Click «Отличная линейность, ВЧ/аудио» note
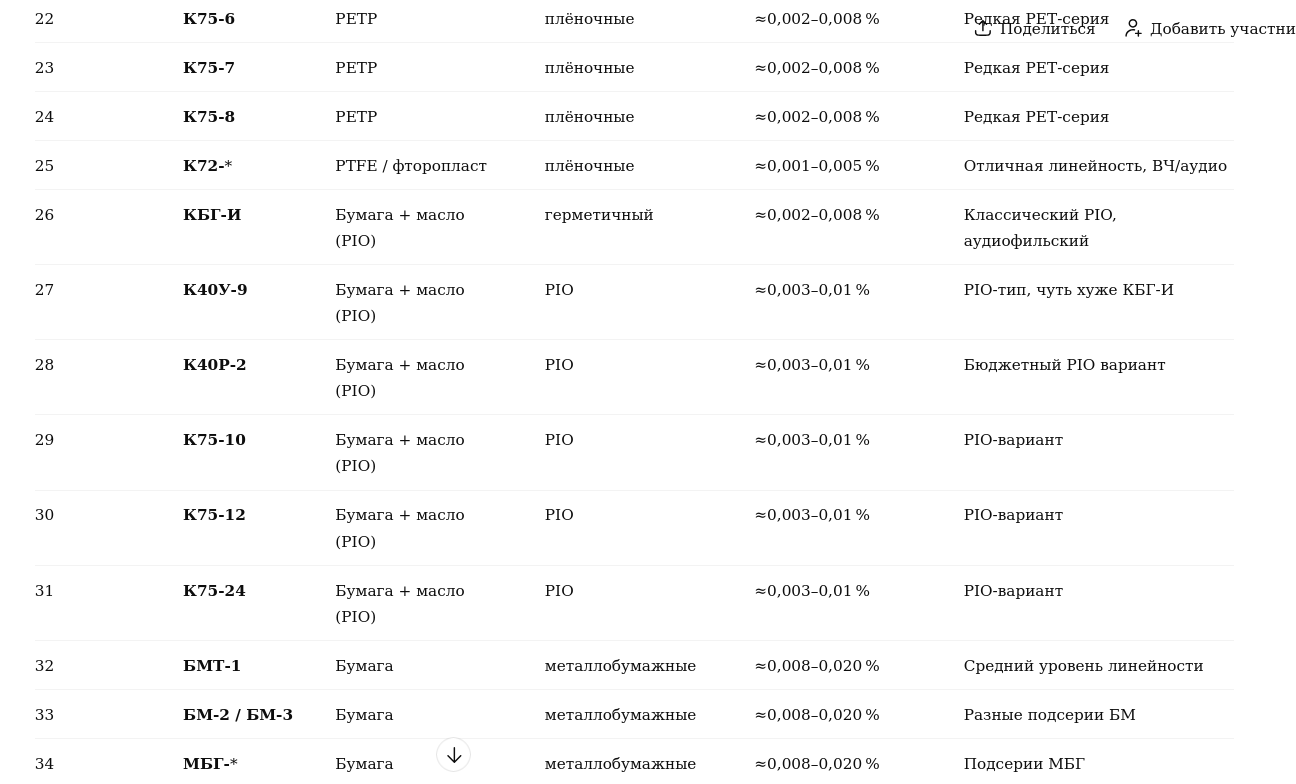The image size is (1296, 784). (x=1095, y=167)
